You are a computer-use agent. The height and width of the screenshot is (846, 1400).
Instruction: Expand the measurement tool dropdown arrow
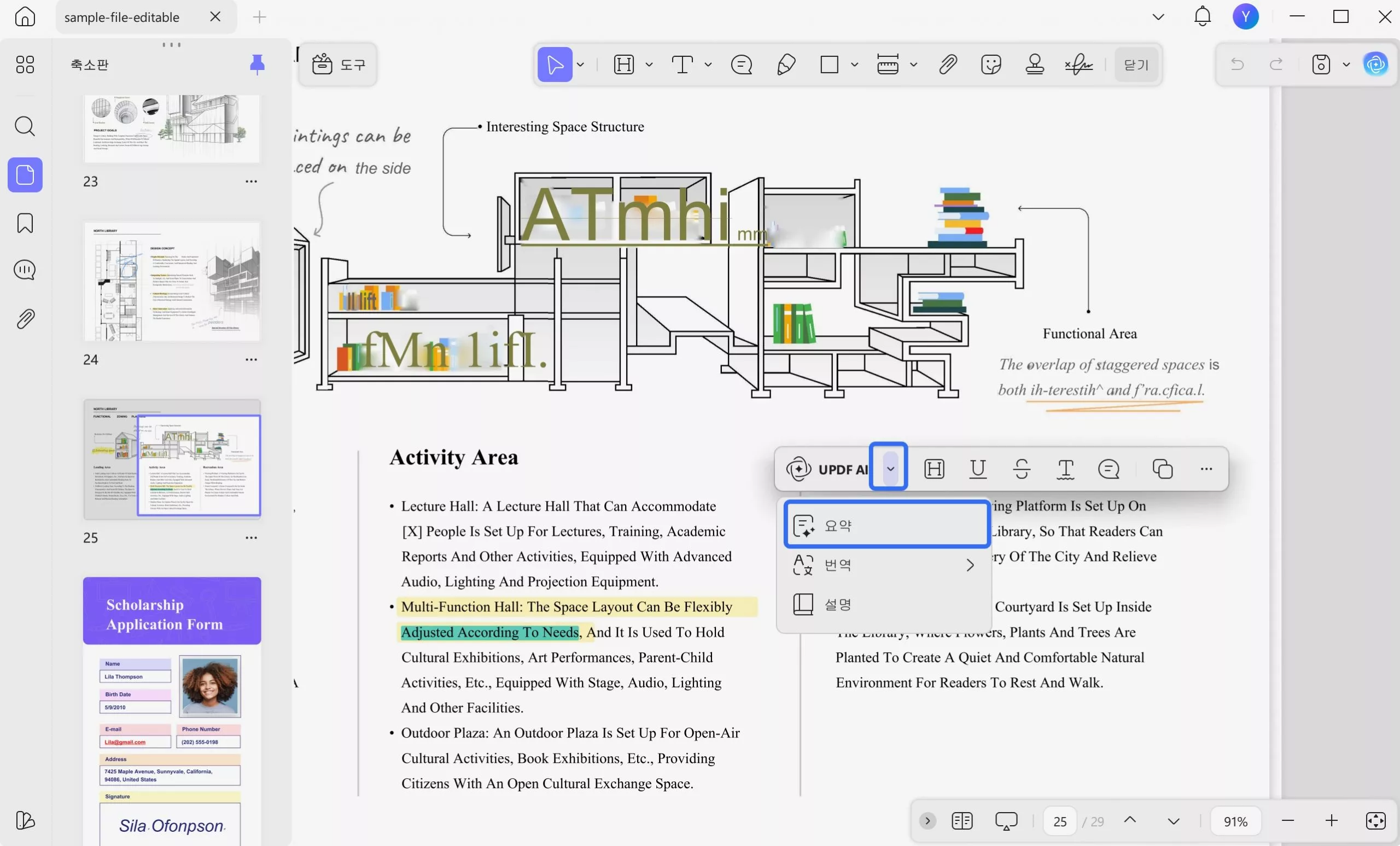pyautogui.click(x=914, y=64)
